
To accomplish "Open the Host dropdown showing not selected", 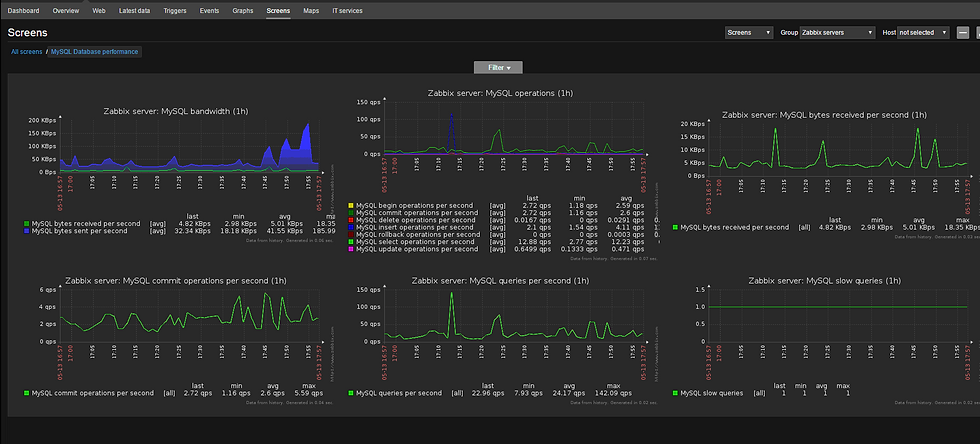I will (x=923, y=33).
